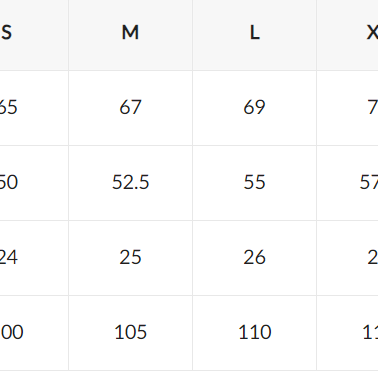378x378 pixels.
Task: Select the 110 measurement cell
Action: (254, 333)
